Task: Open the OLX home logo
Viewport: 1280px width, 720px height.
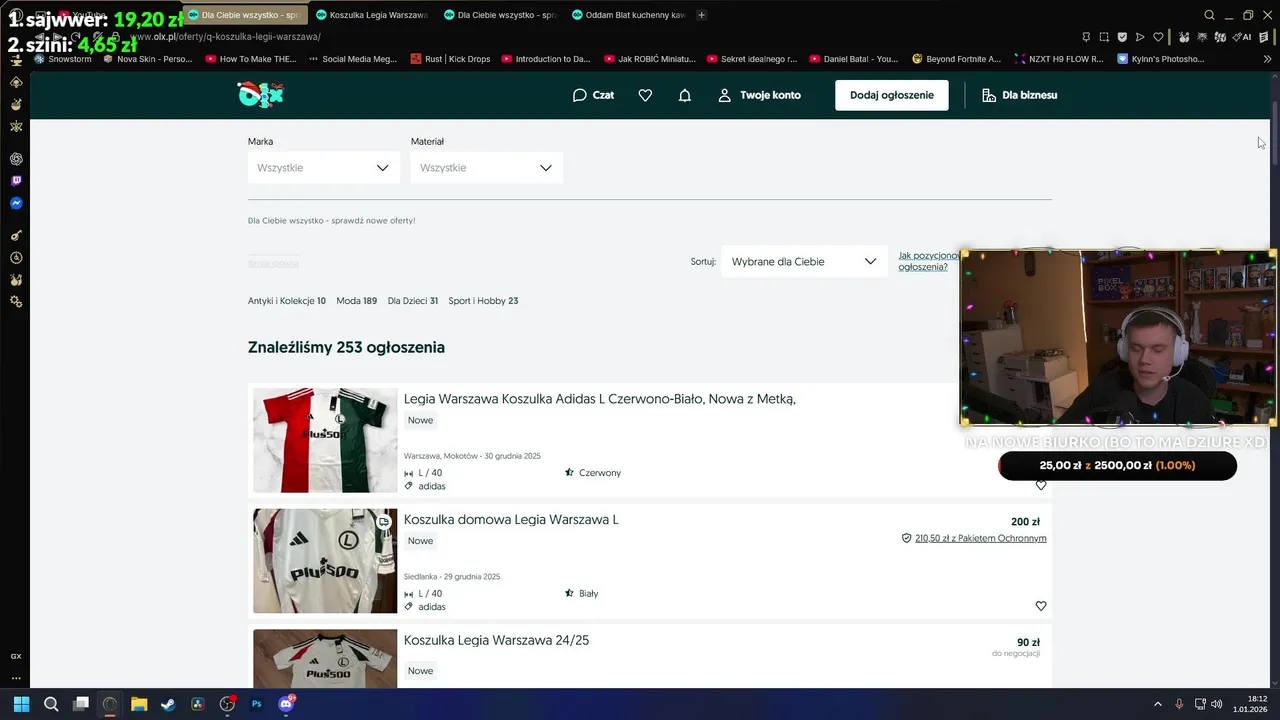Action: click(261, 94)
